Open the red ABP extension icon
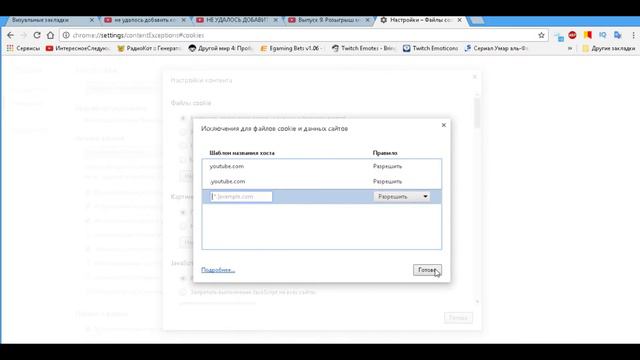Screen dimensions: 640x360 [x=572, y=35]
